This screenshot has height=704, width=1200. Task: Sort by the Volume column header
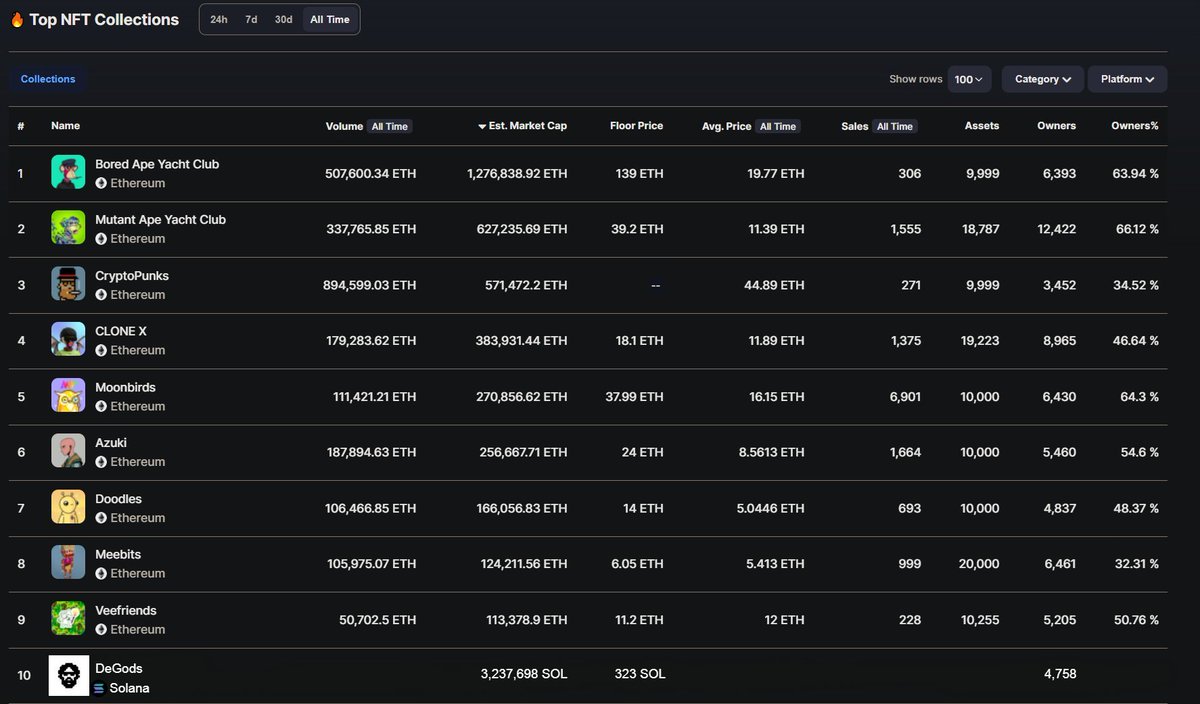pyautogui.click(x=345, y=127)
